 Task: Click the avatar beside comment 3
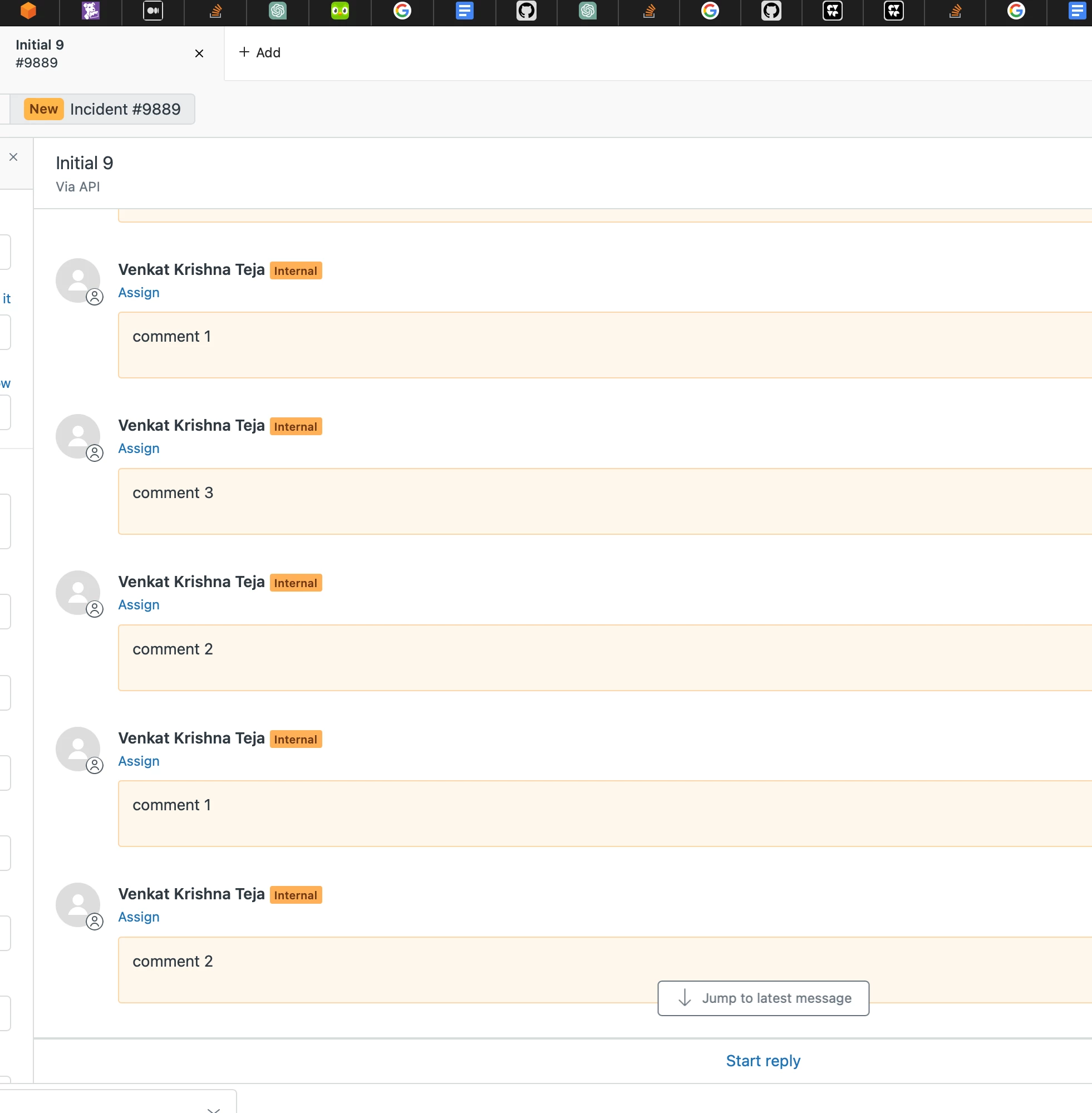[78, 436]
